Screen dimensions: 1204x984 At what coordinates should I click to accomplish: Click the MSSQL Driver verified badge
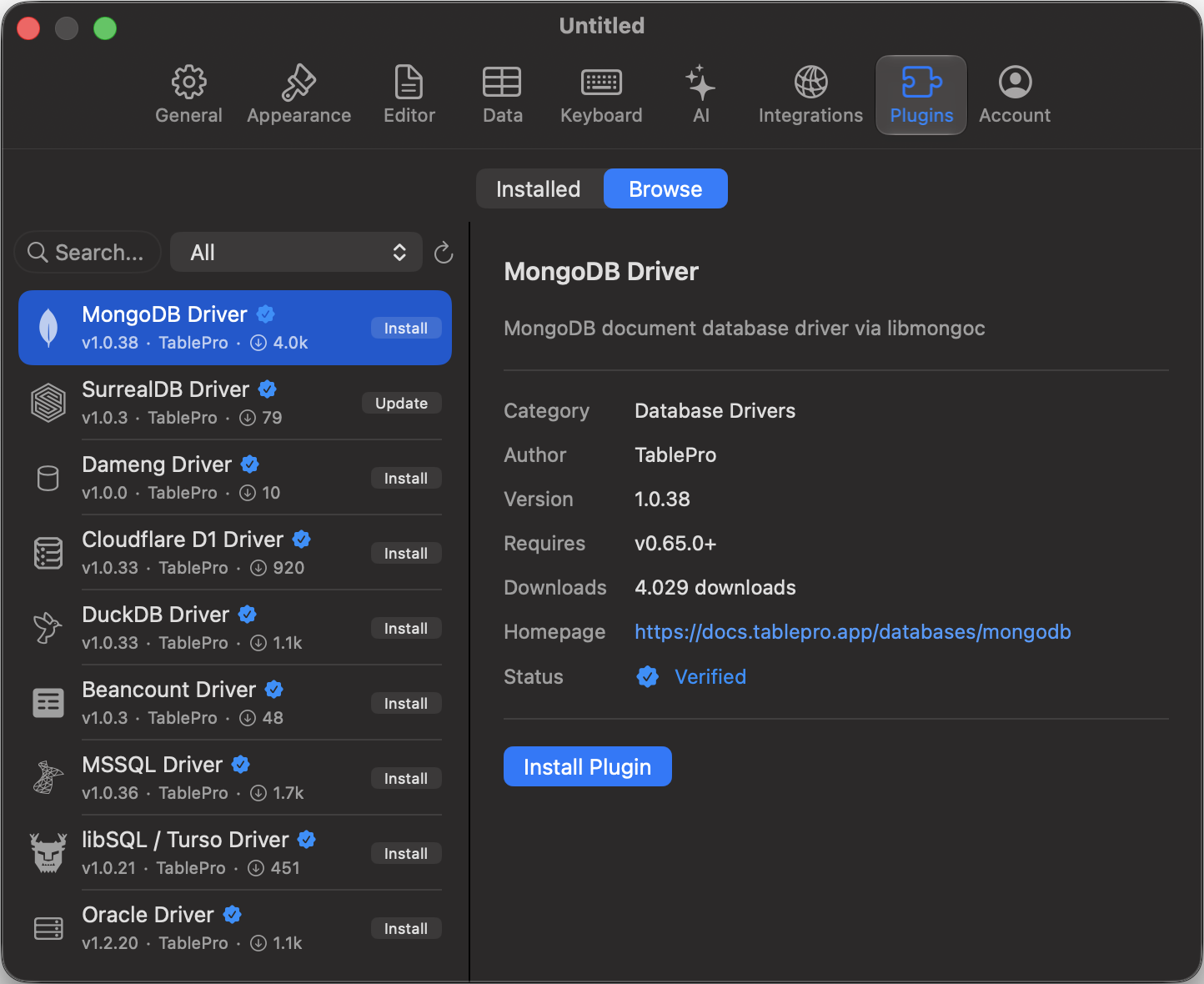[241, 765]
